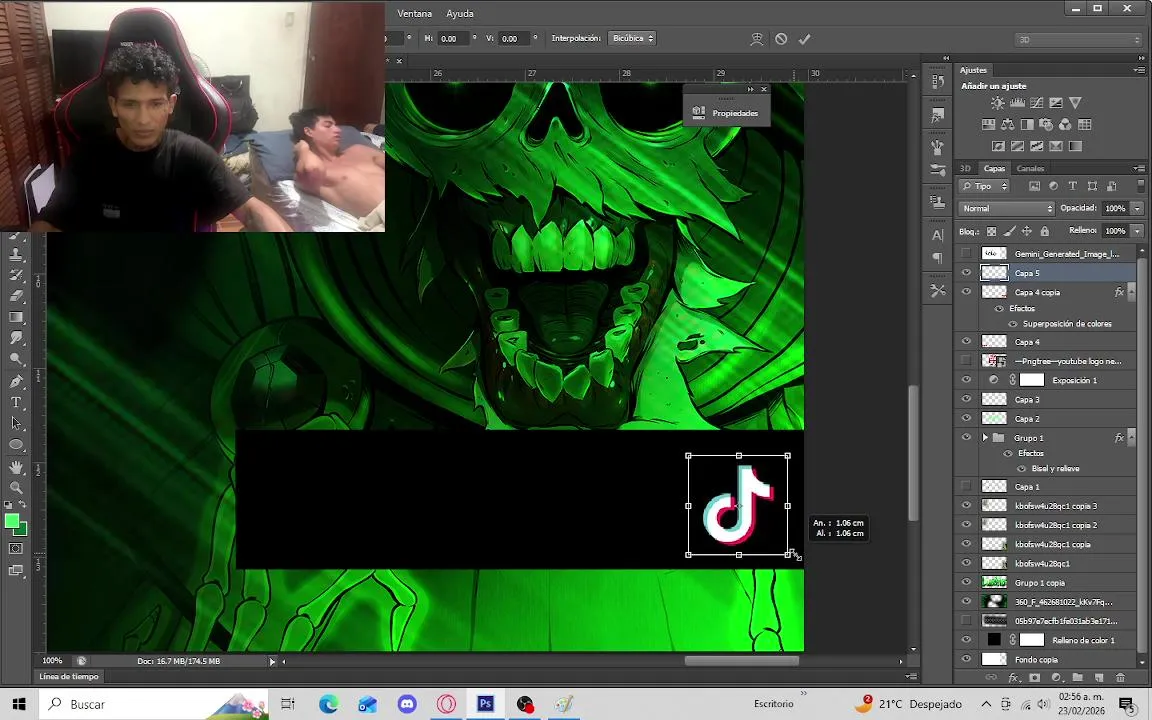Add layer mask at Layers panel bottom
The width and height of the screenshot is (1152, 720).
tap(1034, 677)
